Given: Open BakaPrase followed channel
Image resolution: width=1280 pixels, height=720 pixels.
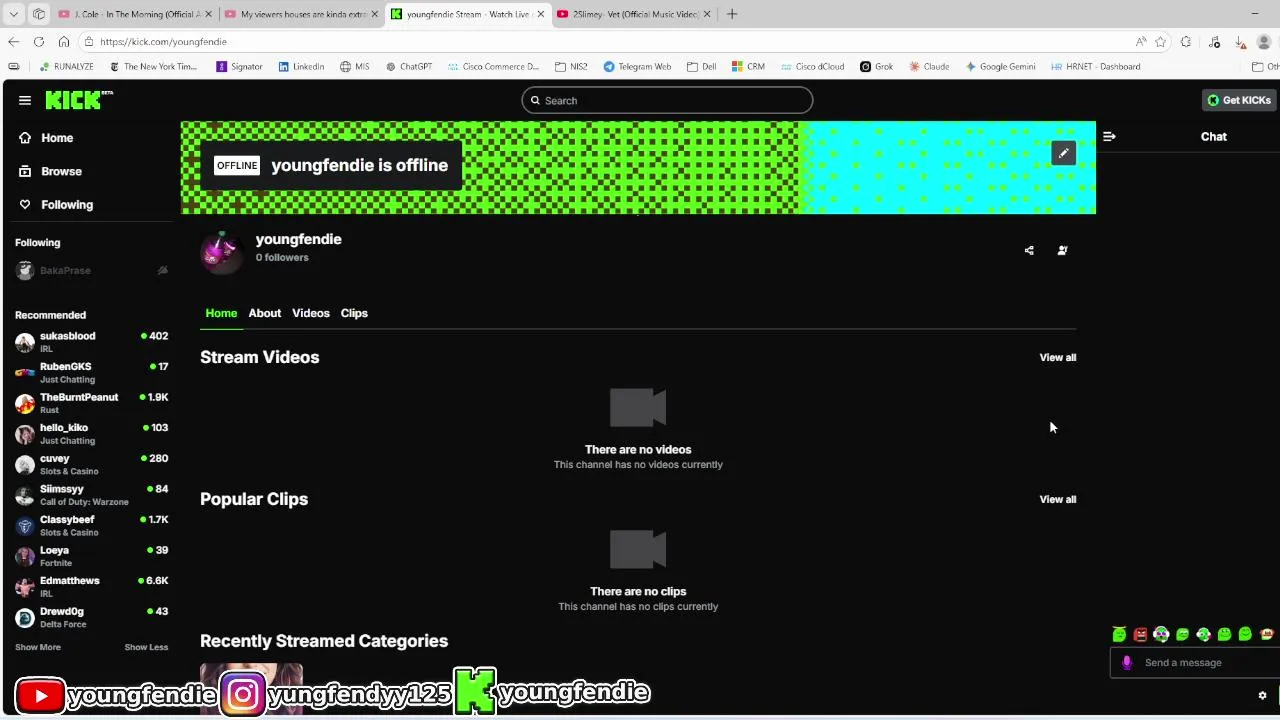Looking at the screenshot, I should 91,270.
